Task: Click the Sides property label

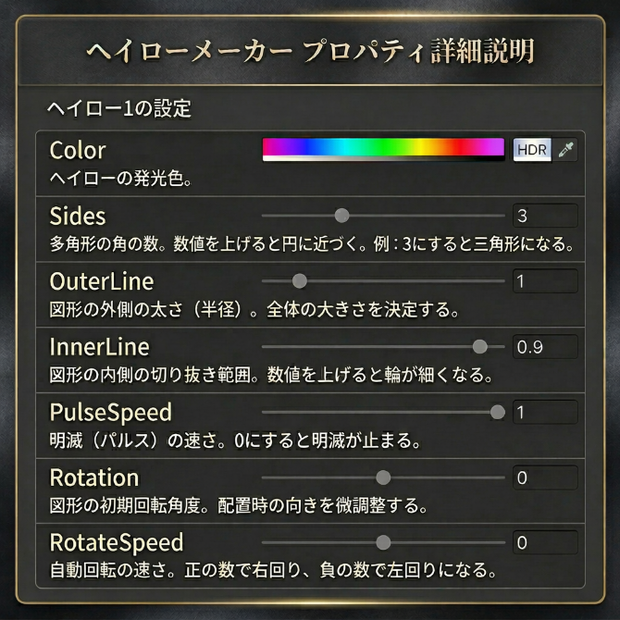Action: coord(78,216)
